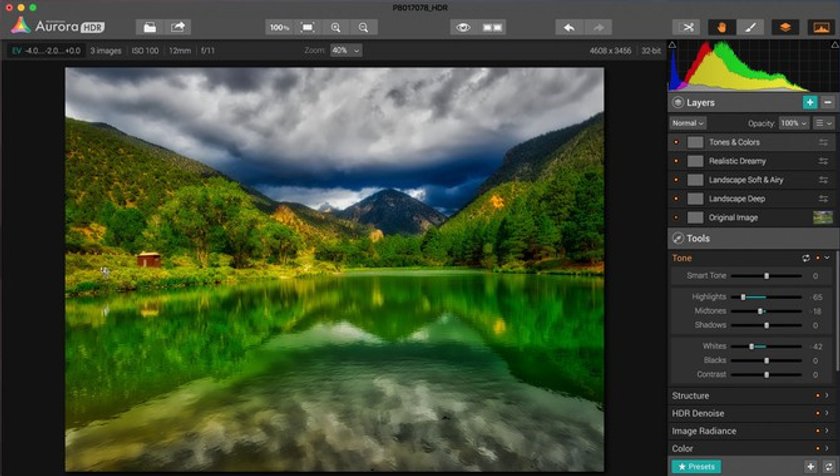
Task: Adjust the Whites slider
Action: [x=767, y=346]
